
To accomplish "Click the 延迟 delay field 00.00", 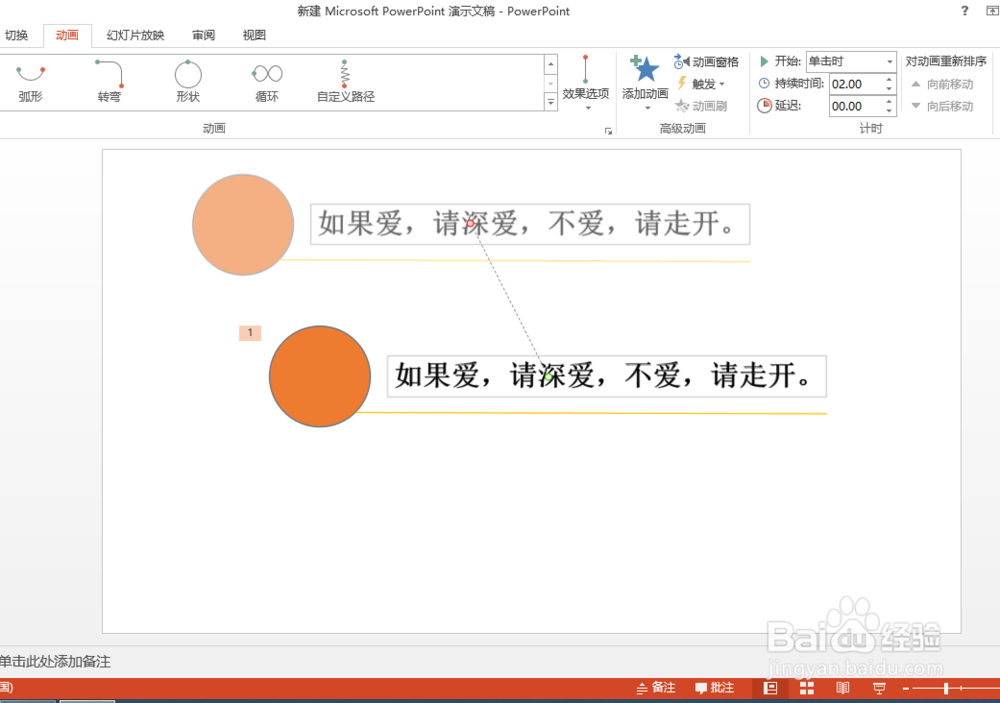I will point(855,106).
